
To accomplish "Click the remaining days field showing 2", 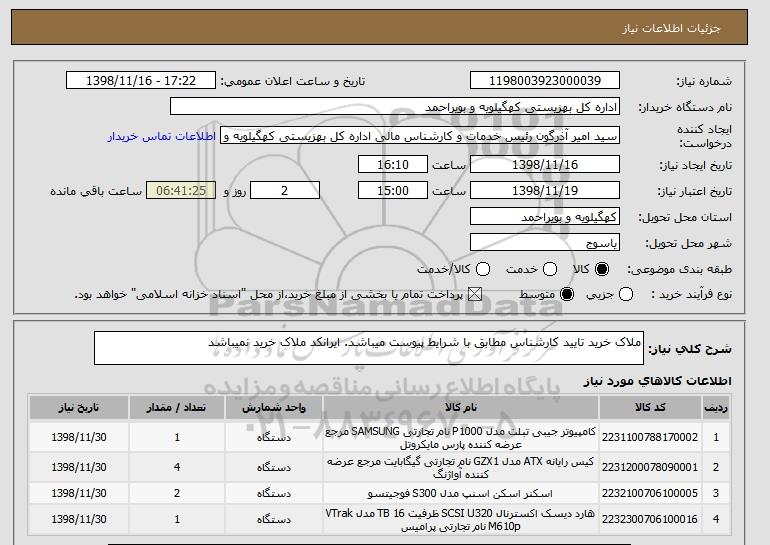I will (x=285, y=191).
